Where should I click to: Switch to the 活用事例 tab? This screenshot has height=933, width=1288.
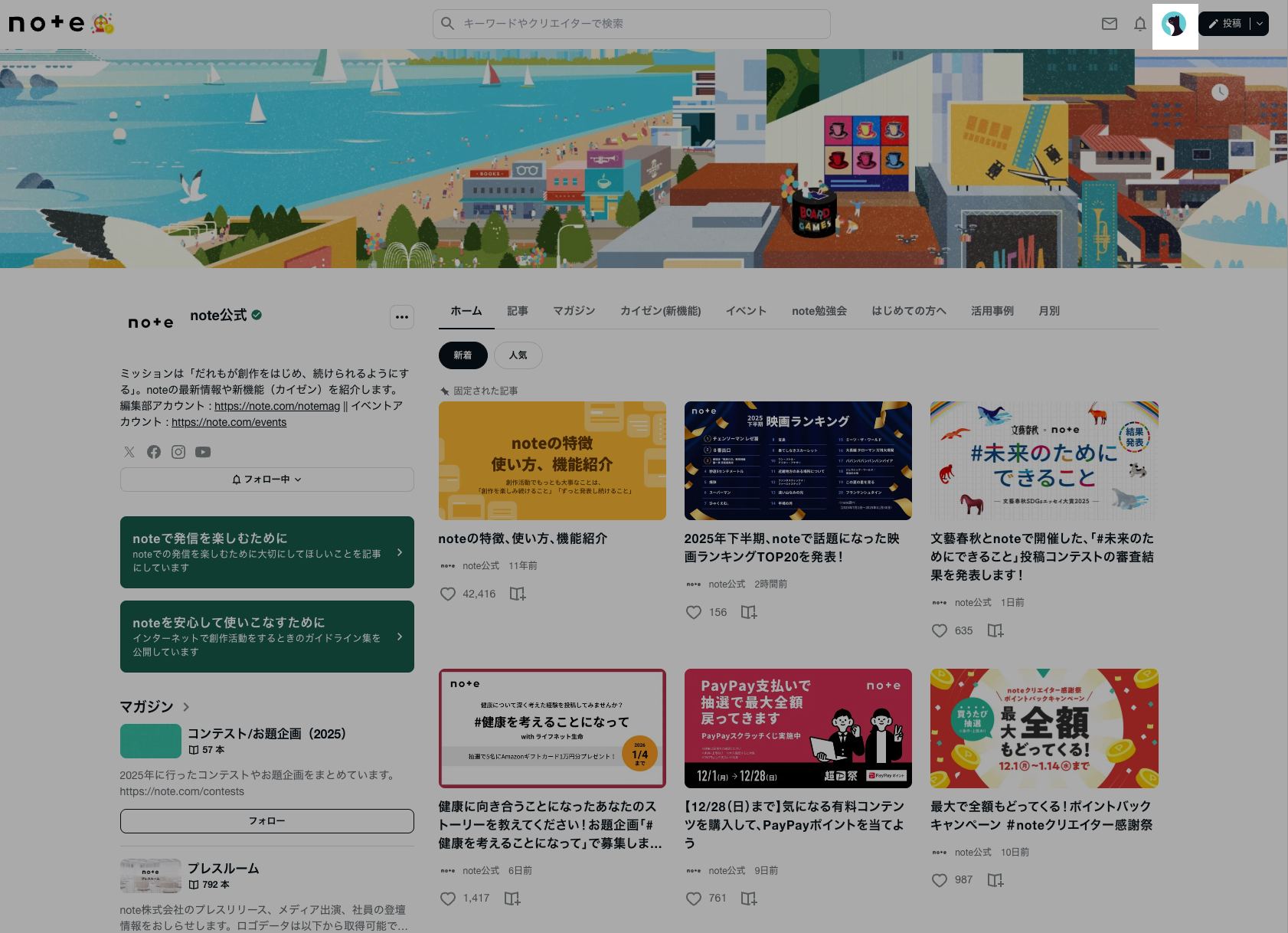tap(992, 311)
